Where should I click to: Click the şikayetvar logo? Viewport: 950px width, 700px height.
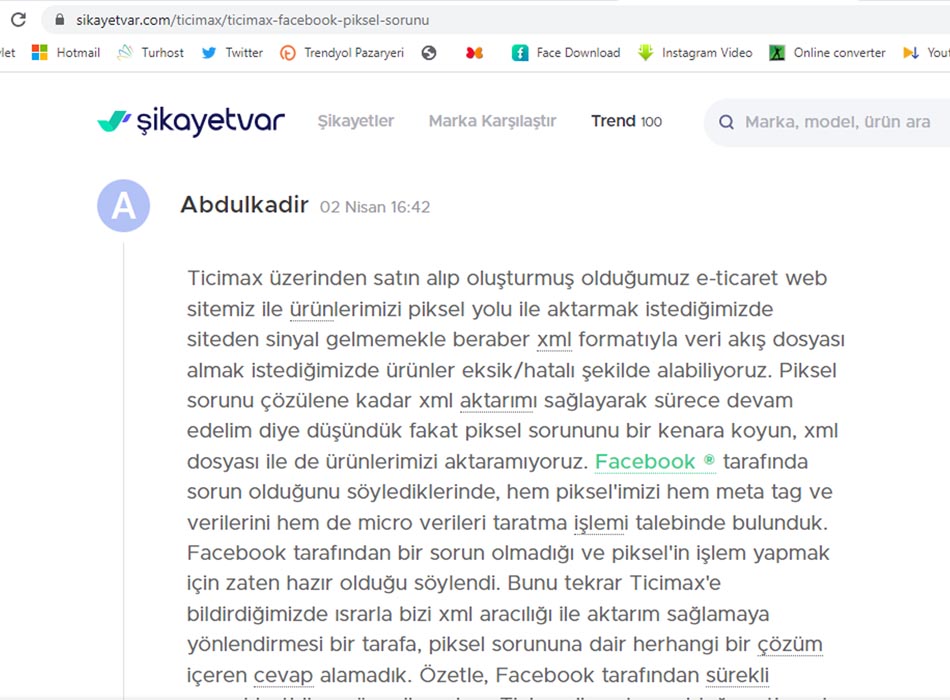(x=191, y=121)
